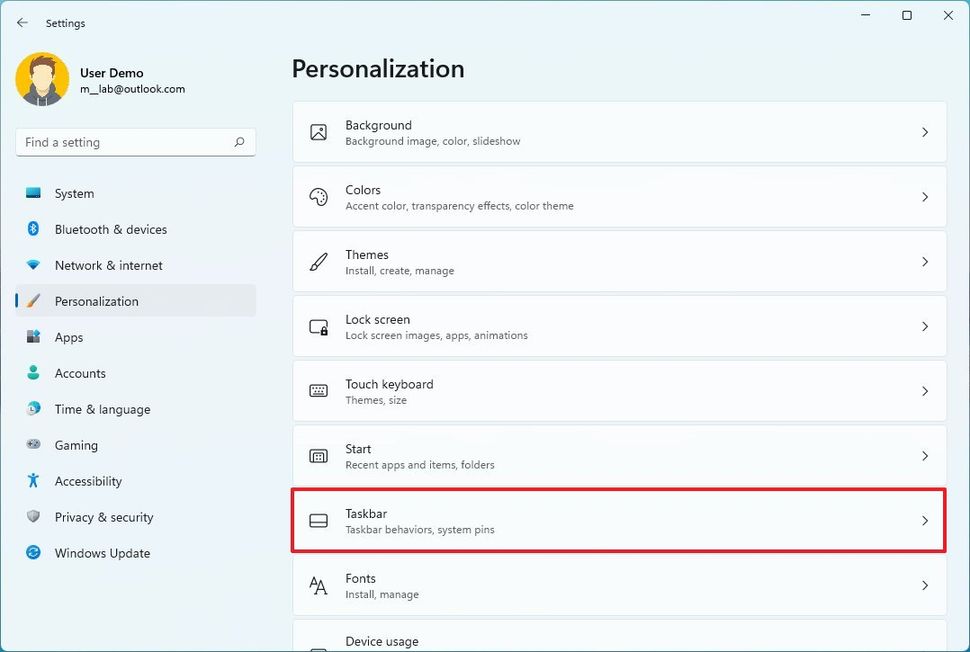Click the back arrow at top left

[22, 22]
